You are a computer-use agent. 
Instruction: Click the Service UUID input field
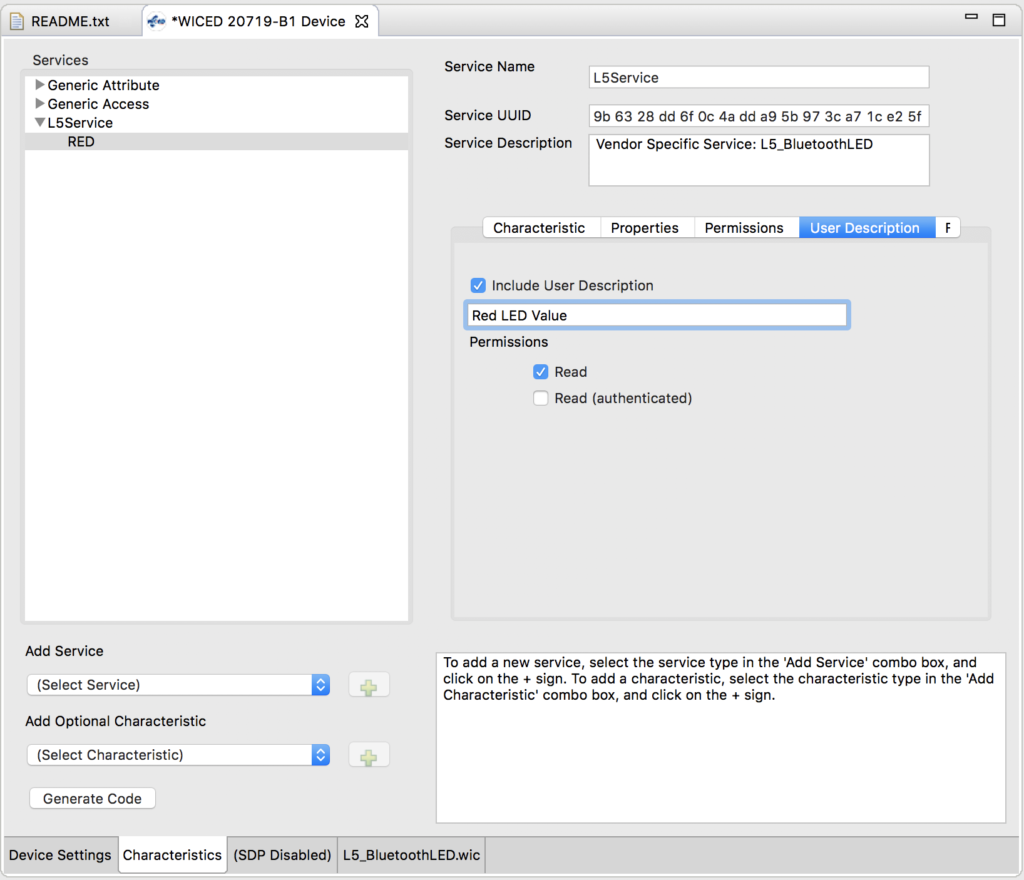tap(759, 116)
